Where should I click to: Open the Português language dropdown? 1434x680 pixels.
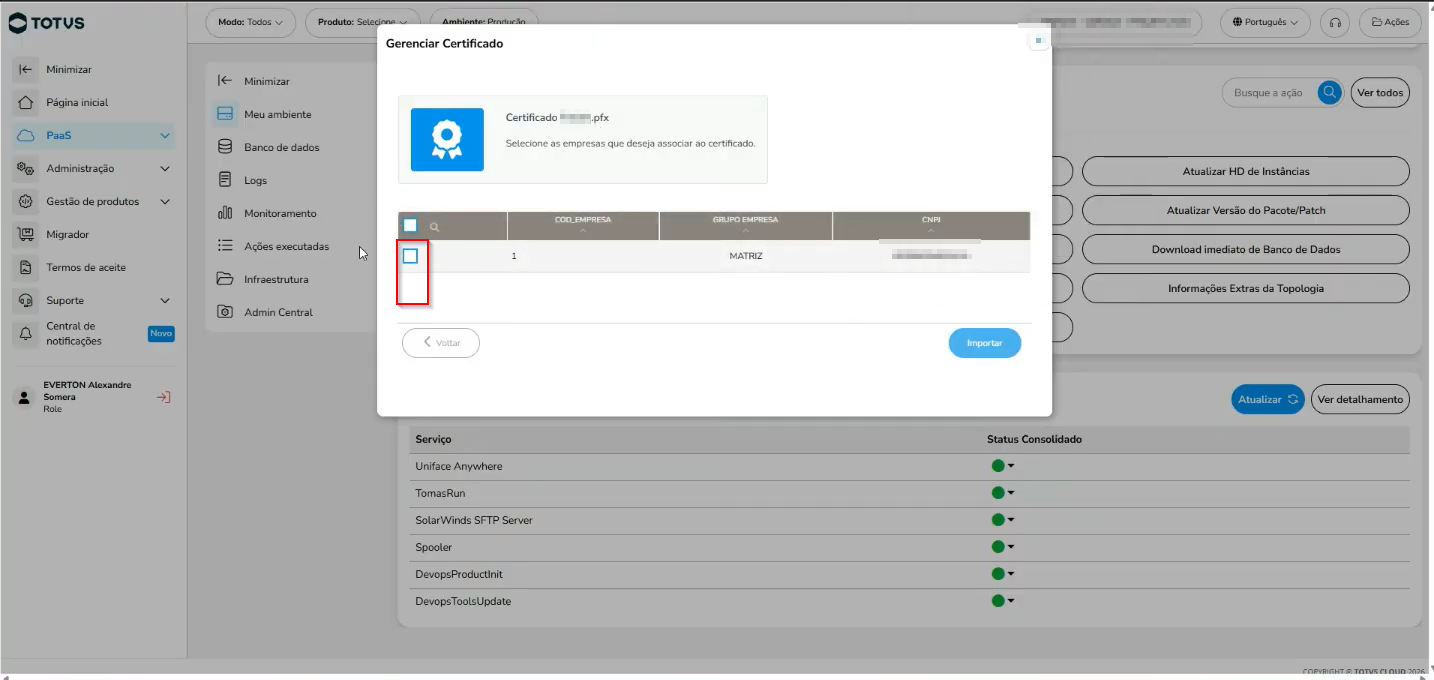pyautogui.click(x=1265, y=22)
